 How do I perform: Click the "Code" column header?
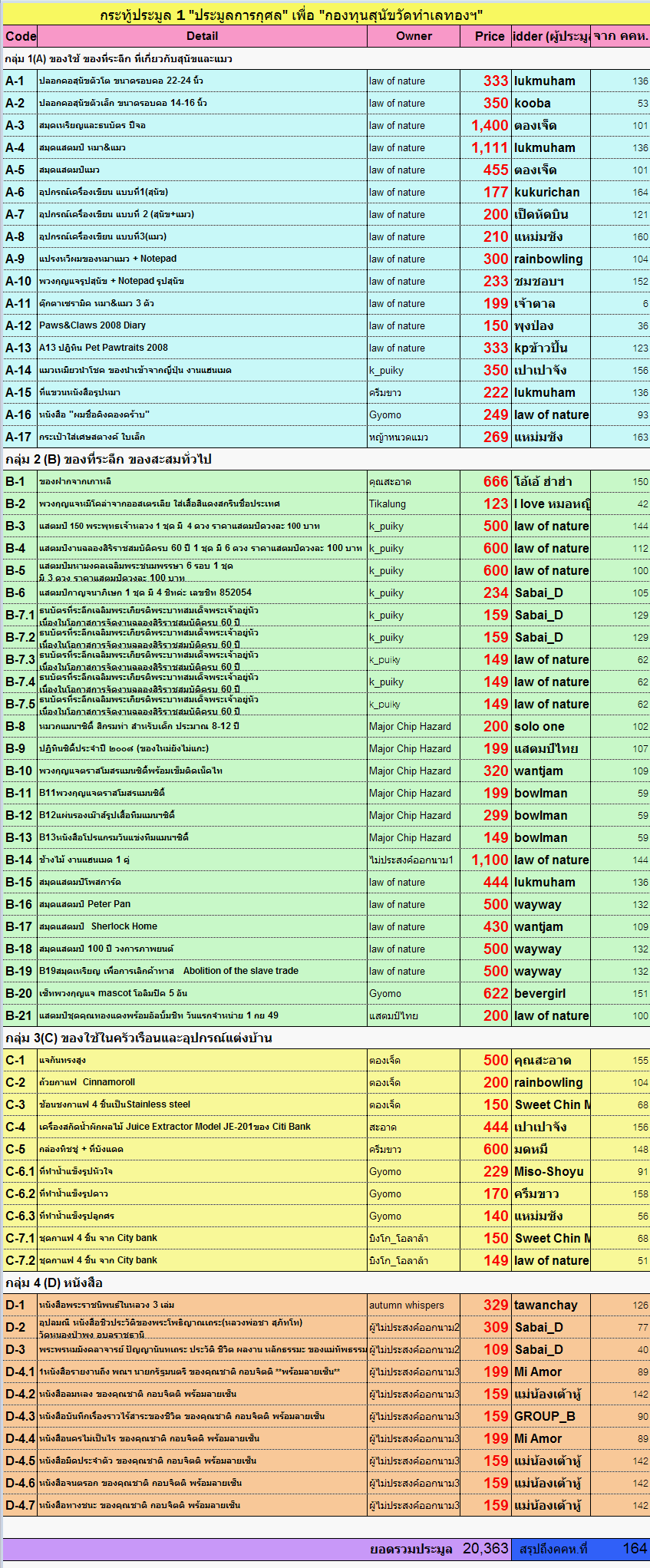click(x=21, y=36)
